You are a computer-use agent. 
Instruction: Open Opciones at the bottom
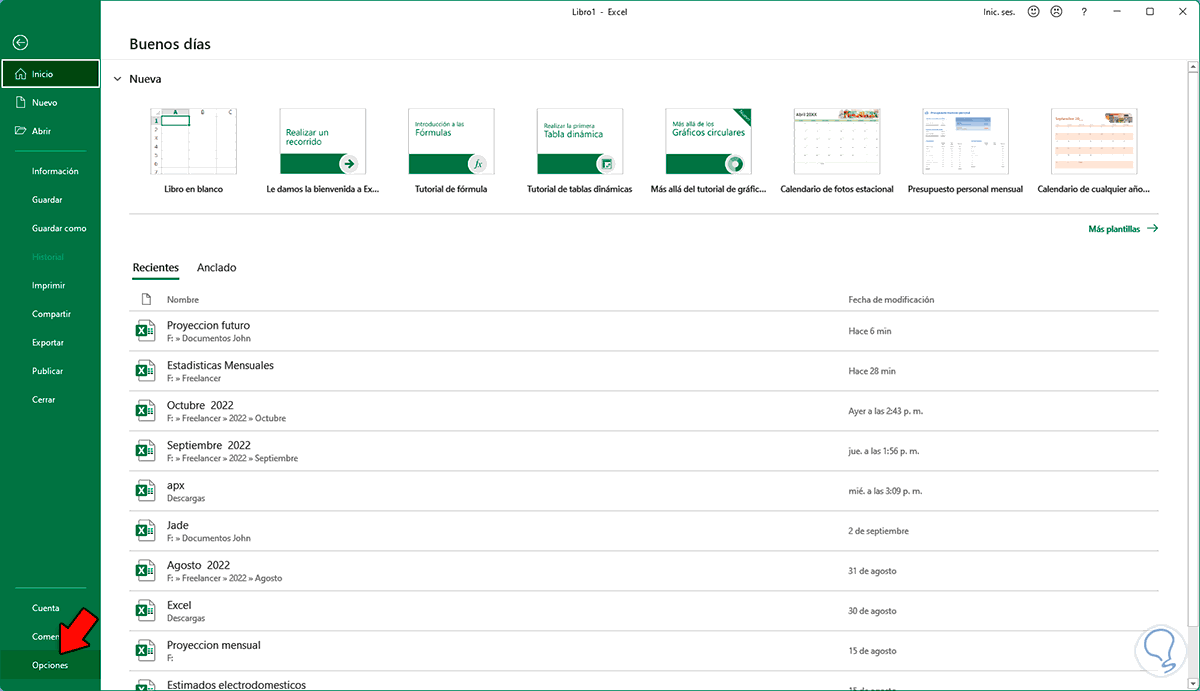50,665
